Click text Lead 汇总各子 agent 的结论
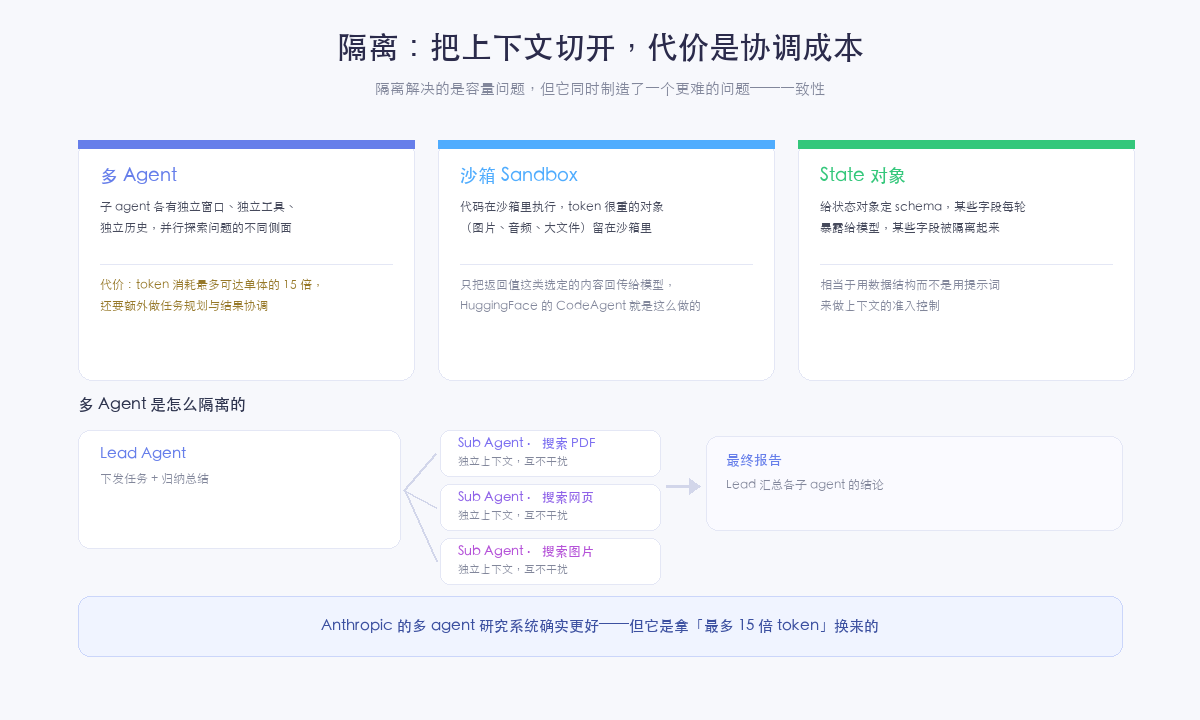 [x=805, y=485]
